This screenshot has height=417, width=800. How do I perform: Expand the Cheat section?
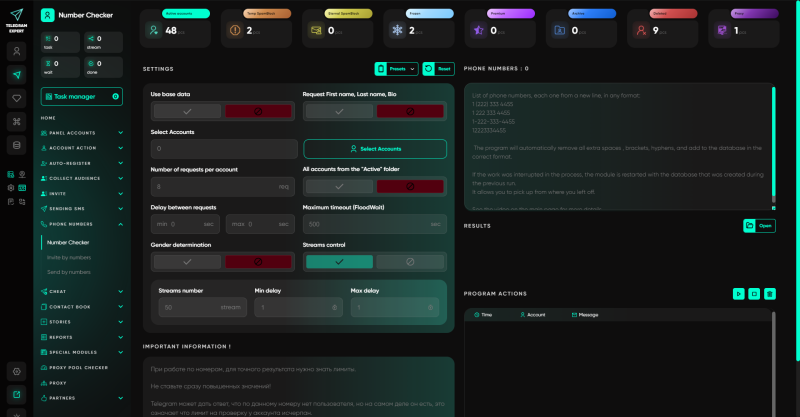(82, 291)
